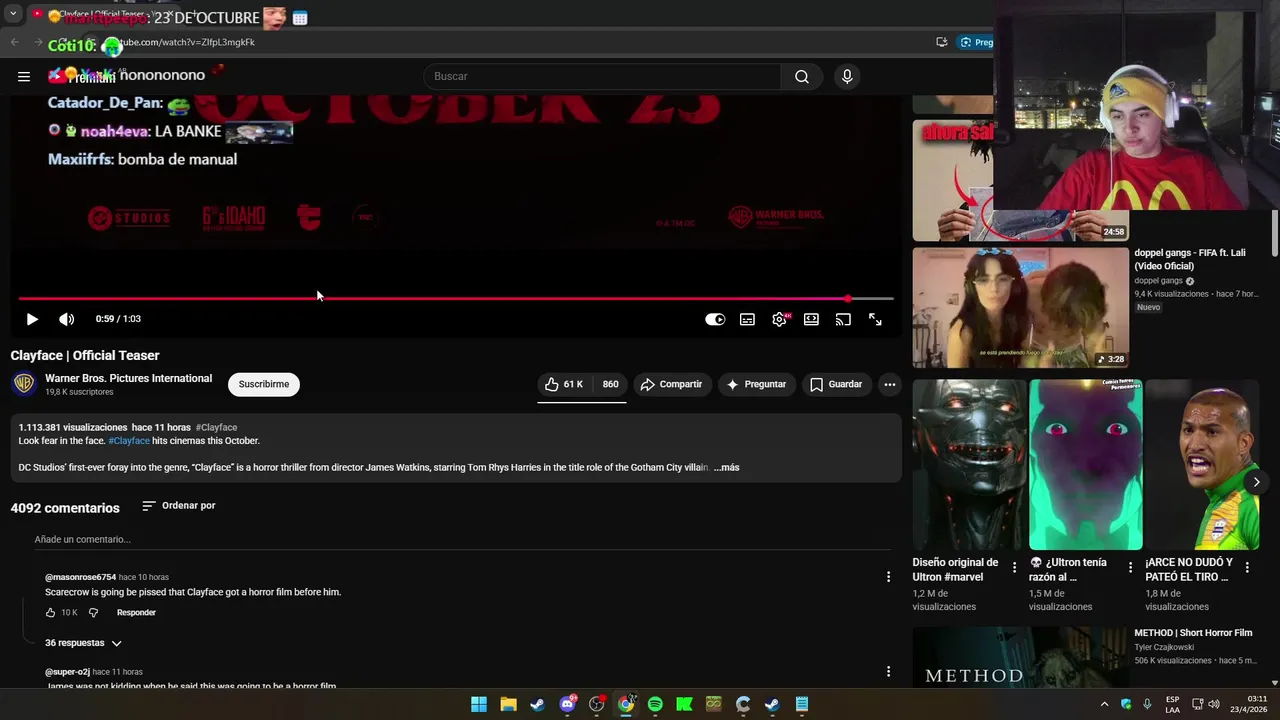The height and width of the screenshot is (720, 1280).
Task: Open METHOD | Short Horror Film title
Action: pos(1193,633)
